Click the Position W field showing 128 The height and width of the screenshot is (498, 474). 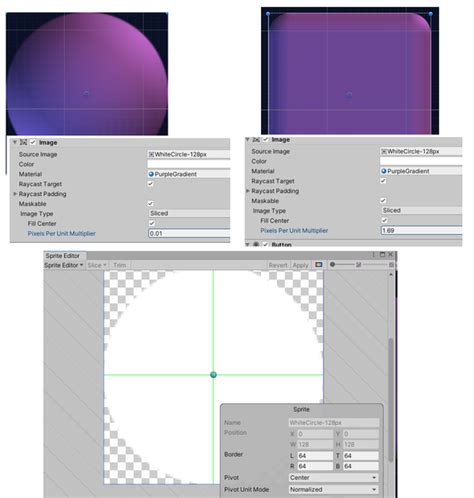[315, 444]
